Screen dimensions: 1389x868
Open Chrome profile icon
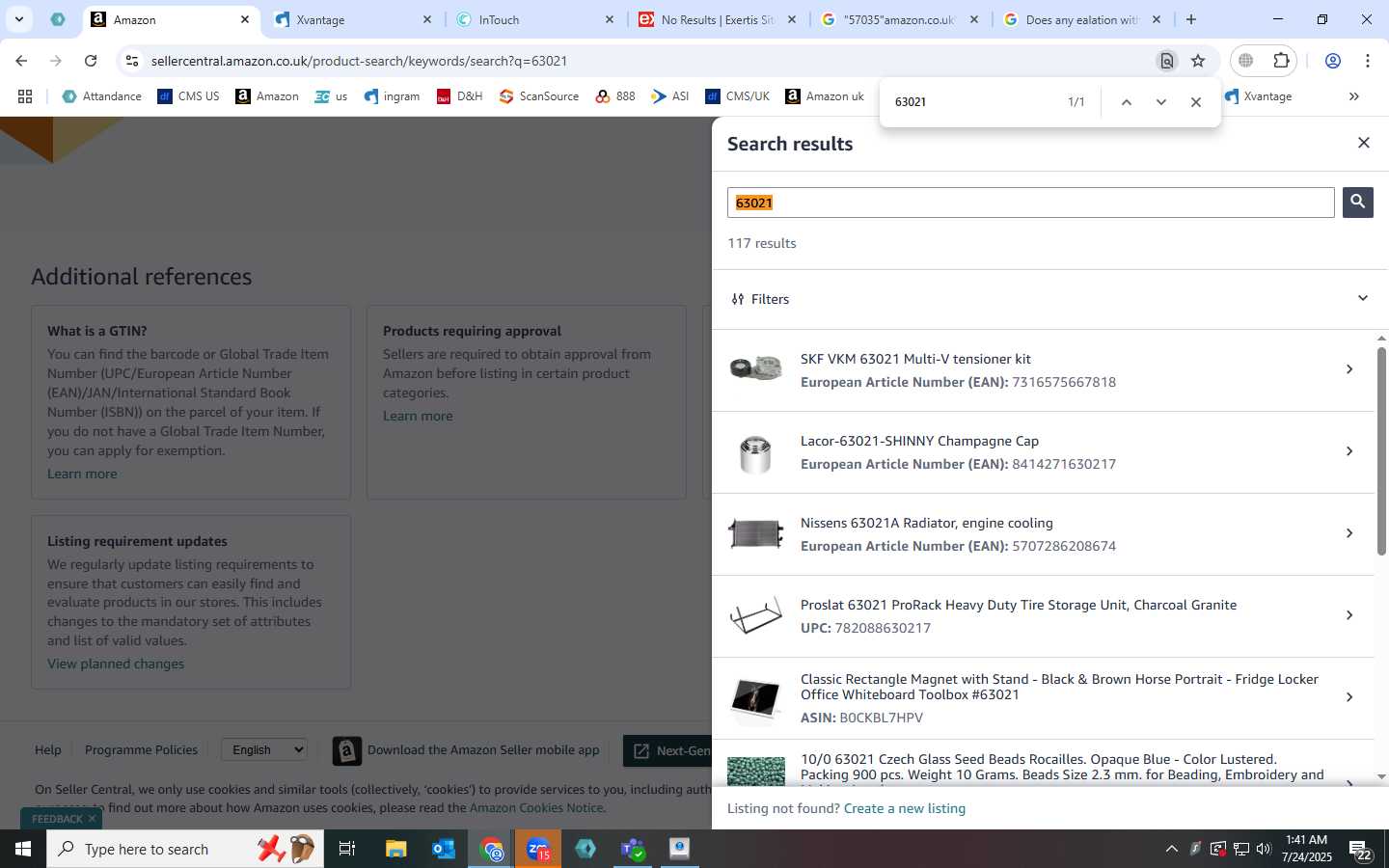pos(1333,61)
